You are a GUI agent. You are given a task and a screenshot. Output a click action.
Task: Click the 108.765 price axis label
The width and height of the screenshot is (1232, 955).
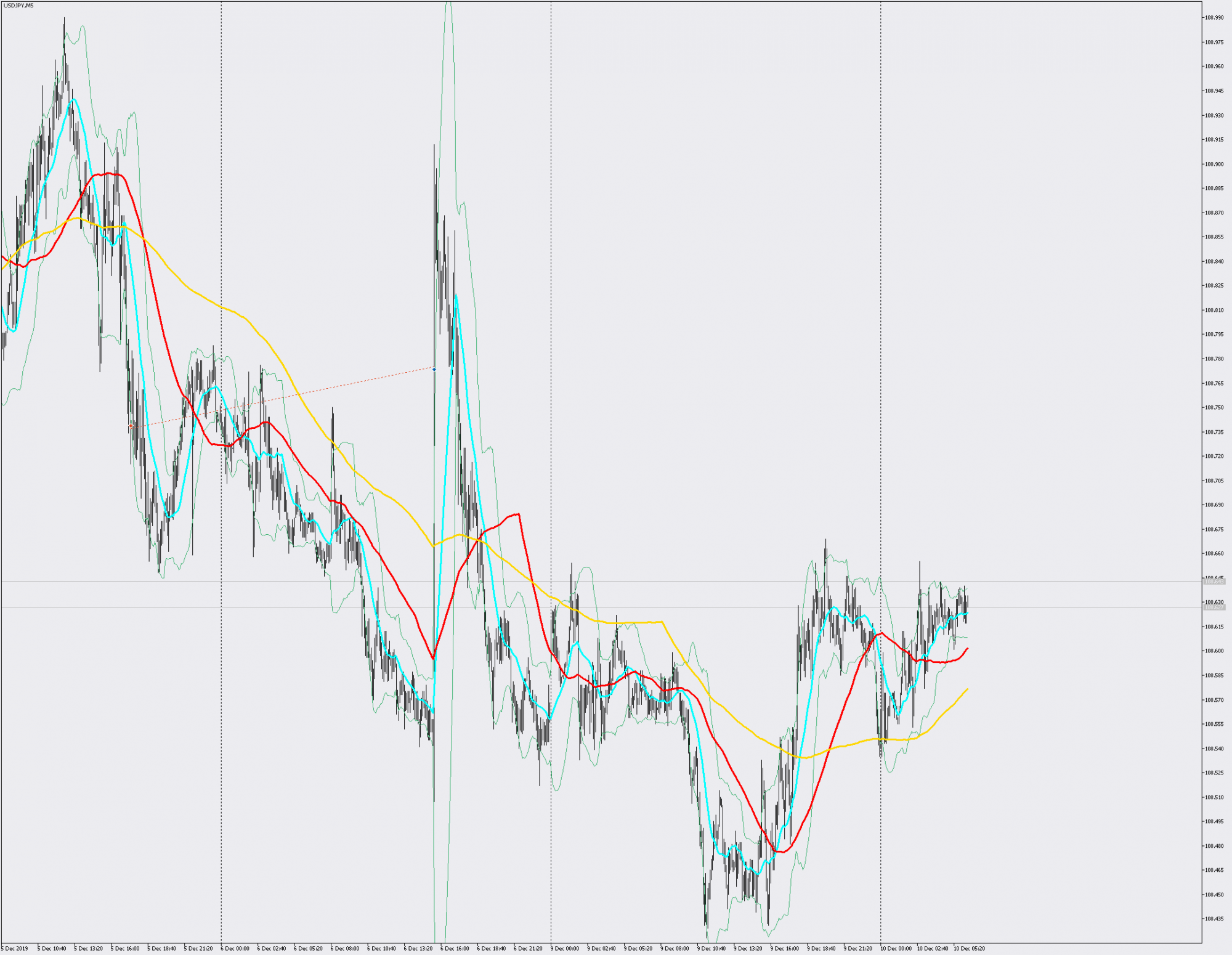(x=1214, y=384)
